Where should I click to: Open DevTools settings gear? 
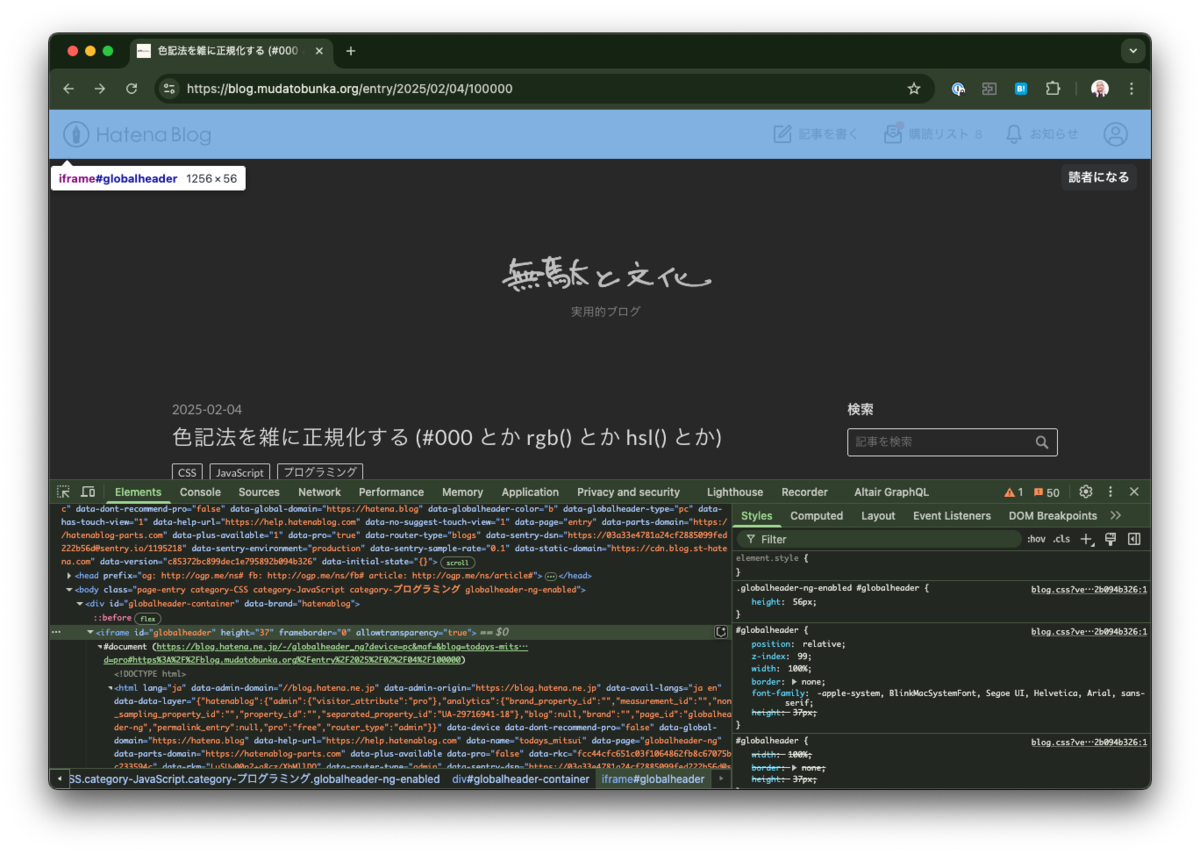point(1086,492)
